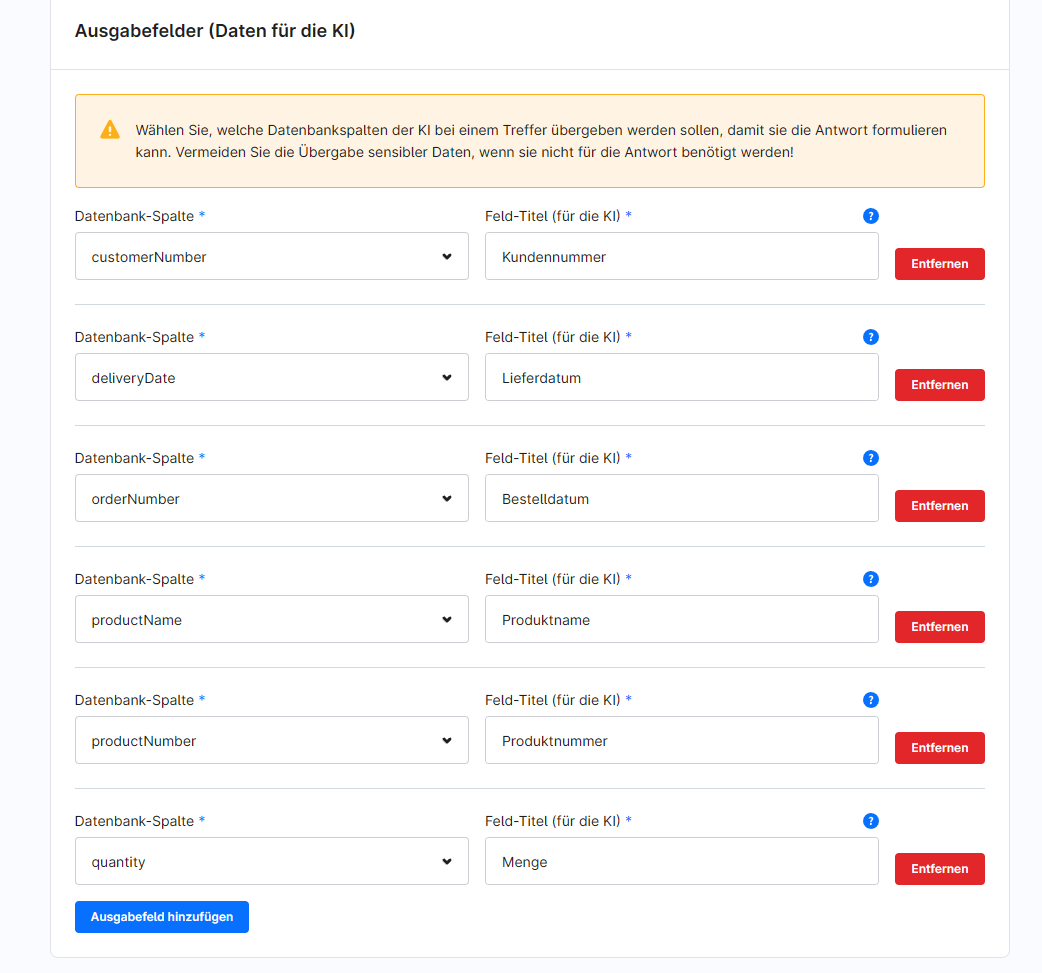
Task: Click the question mark icon above the first Feld-Titel
Action: click(871, 215)
